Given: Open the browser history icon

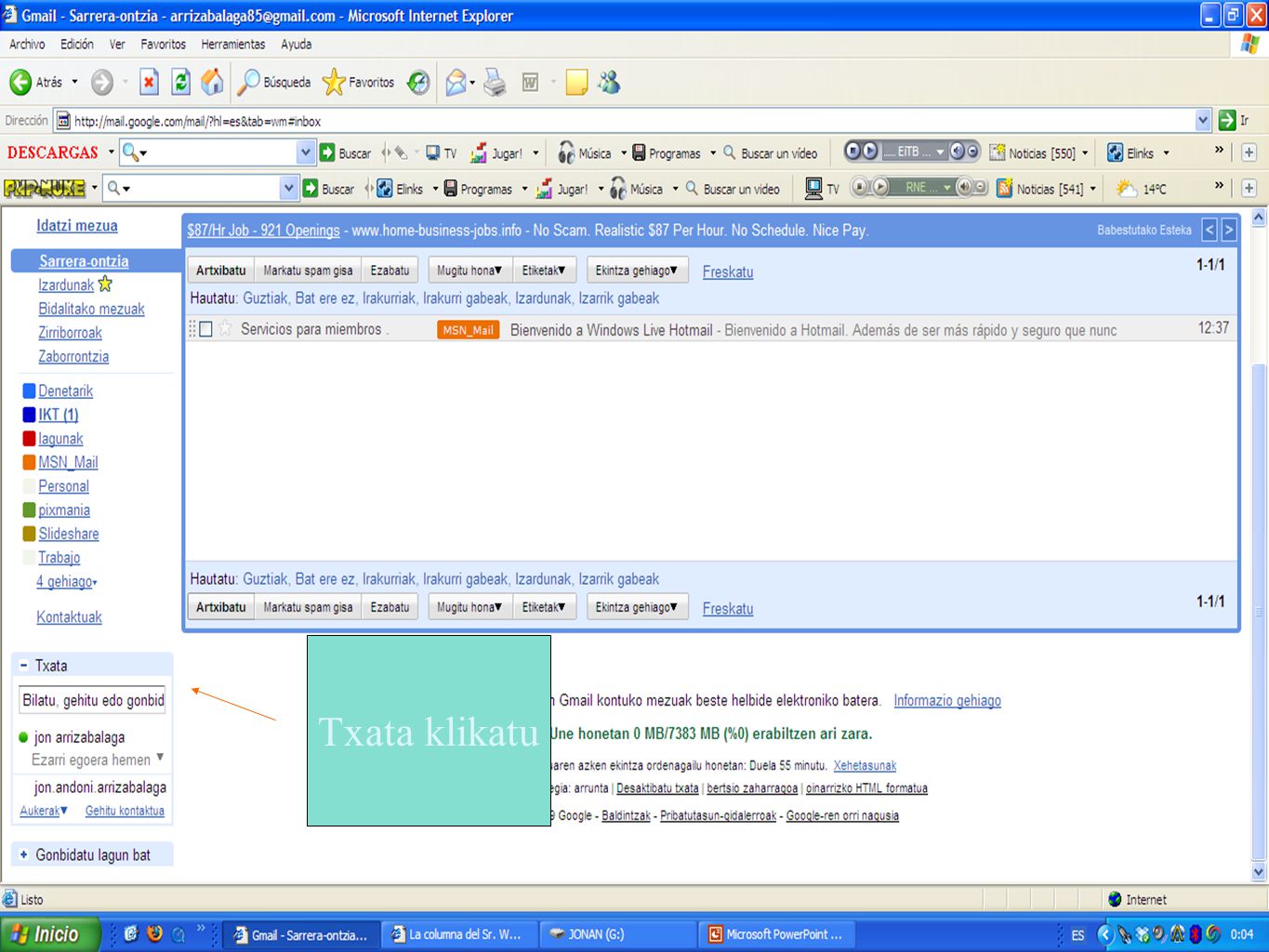Looking at the screenshot, I should (x=419, y=83).
